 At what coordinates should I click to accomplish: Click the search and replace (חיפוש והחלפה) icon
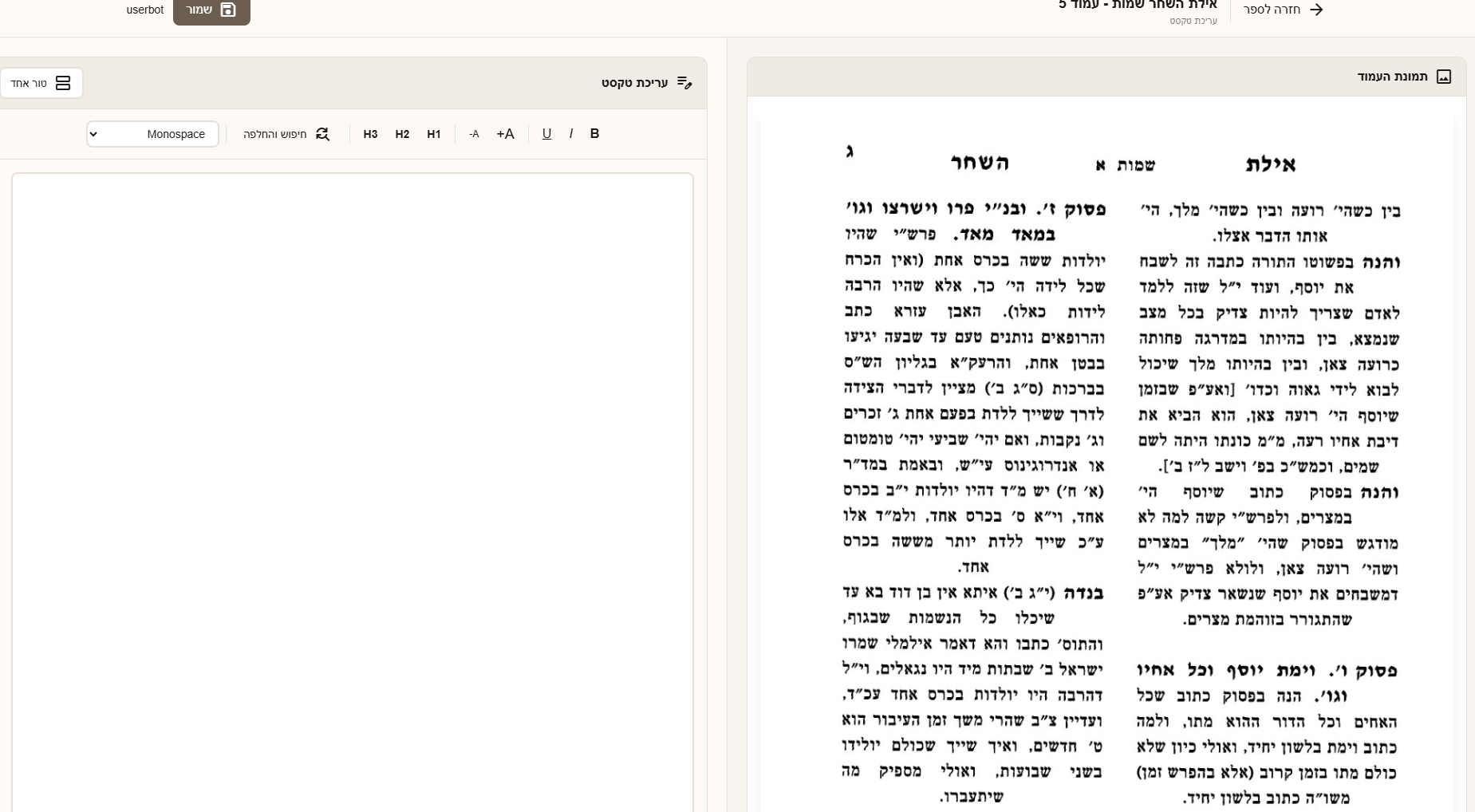tap(321, 134)
